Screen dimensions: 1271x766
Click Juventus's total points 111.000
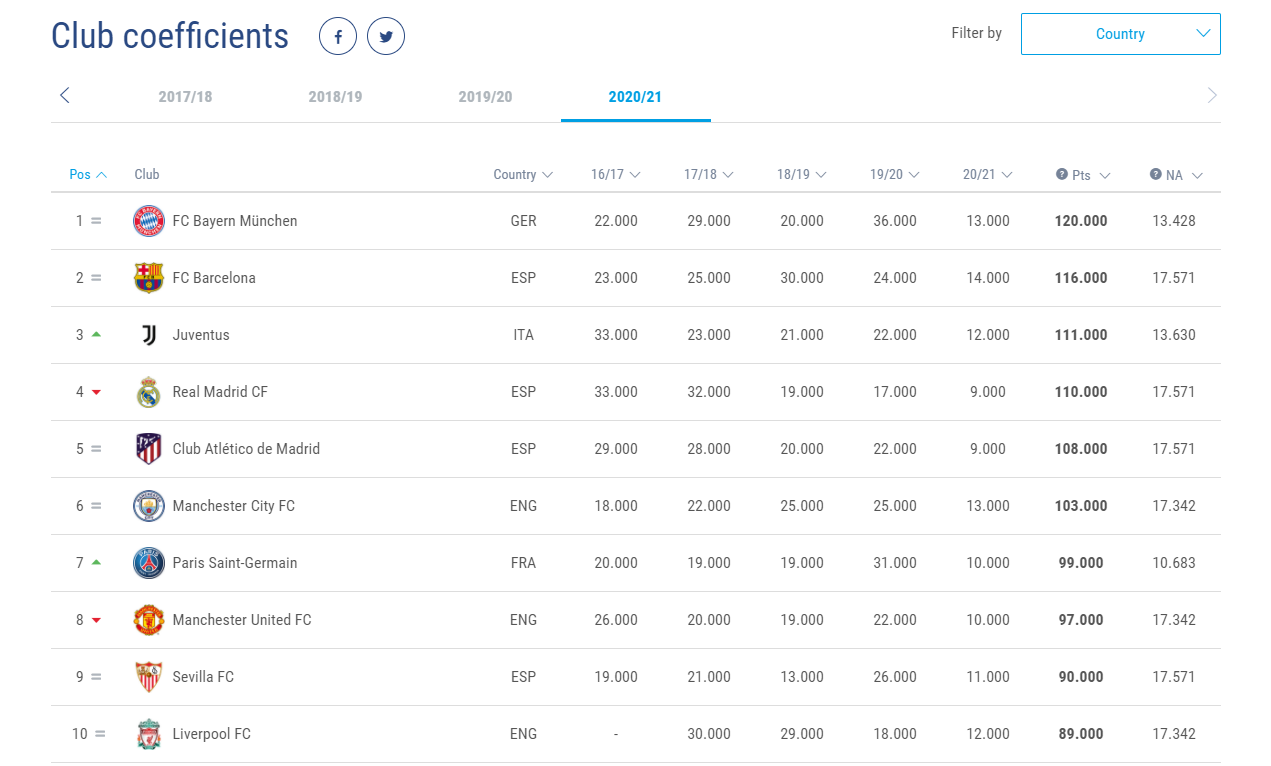tap(1081, 335)
